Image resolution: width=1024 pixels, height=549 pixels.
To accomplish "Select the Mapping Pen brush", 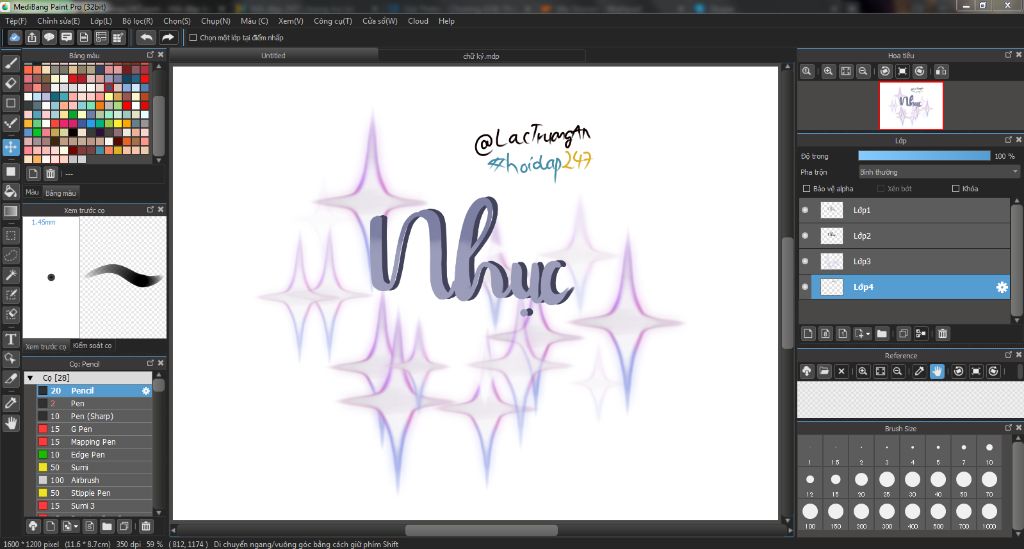I will pos(94,442).
